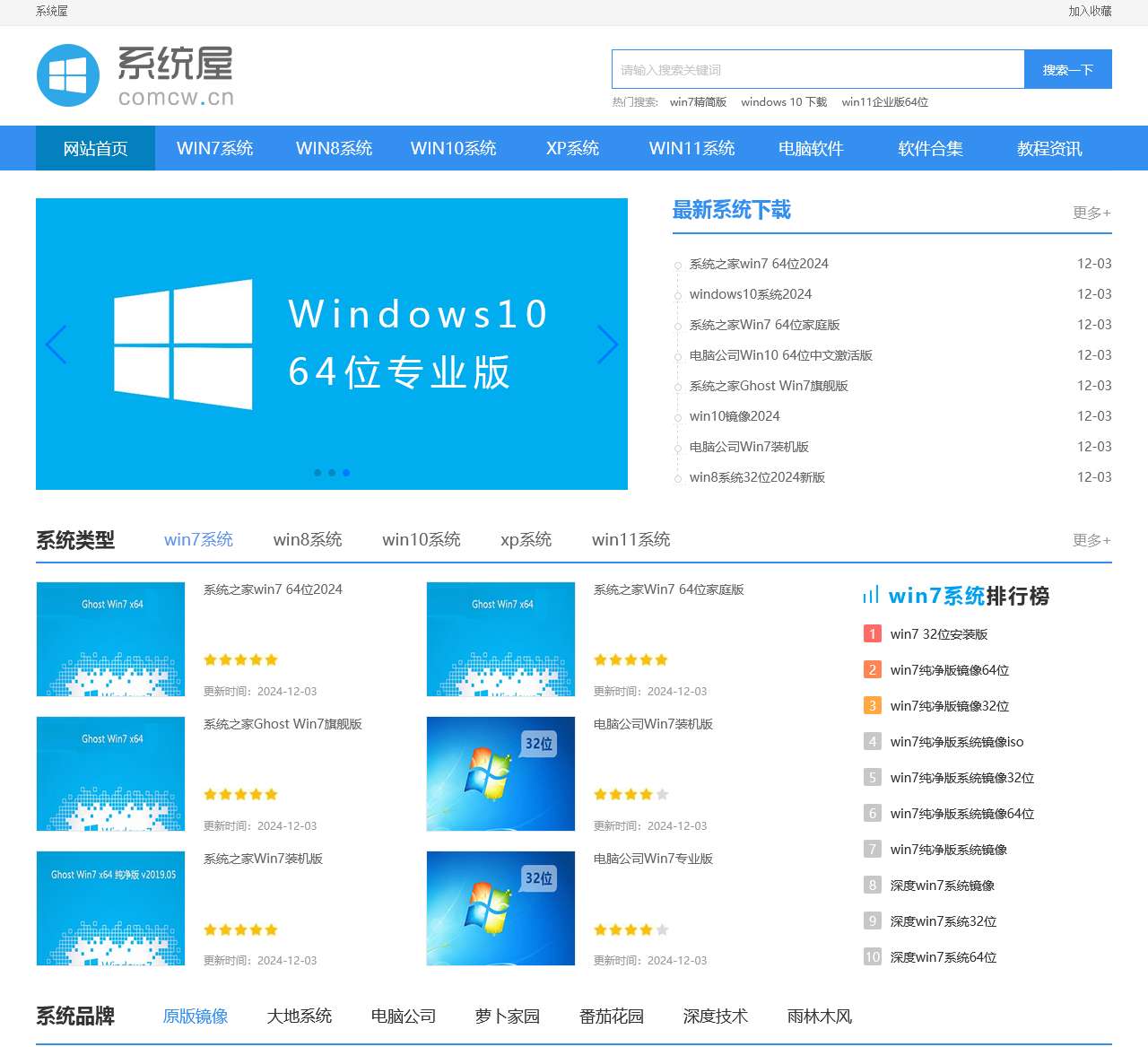Open the 系统之家Ghost Win7旗舰版 card title
This screenshot has height=1047, width=1148.
click(283, 724)
